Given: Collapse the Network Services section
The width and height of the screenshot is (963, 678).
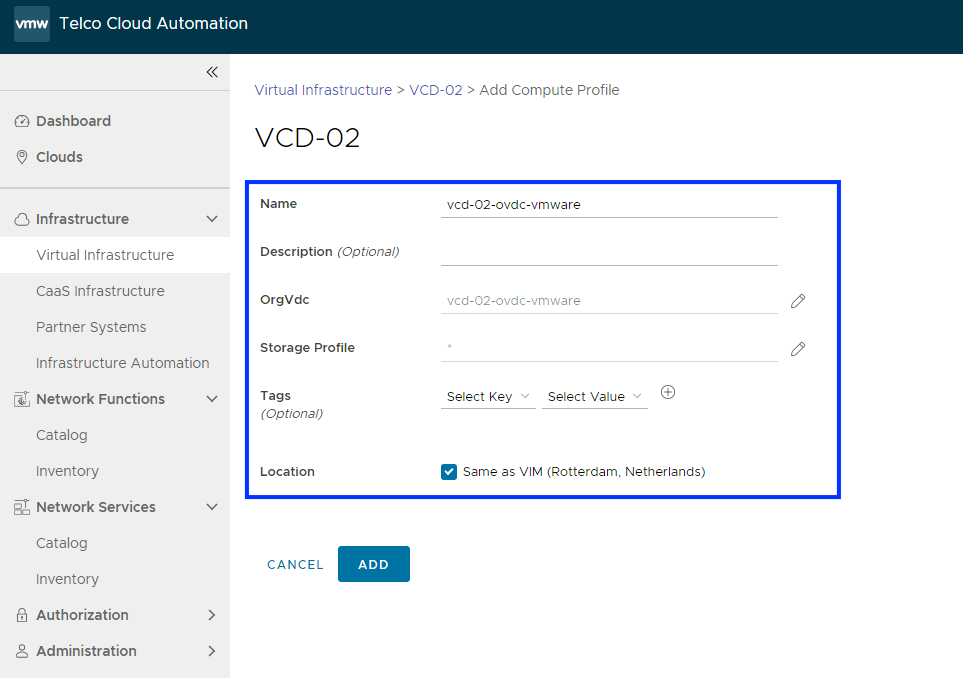Looking at the screenshot, I should 211,507.
